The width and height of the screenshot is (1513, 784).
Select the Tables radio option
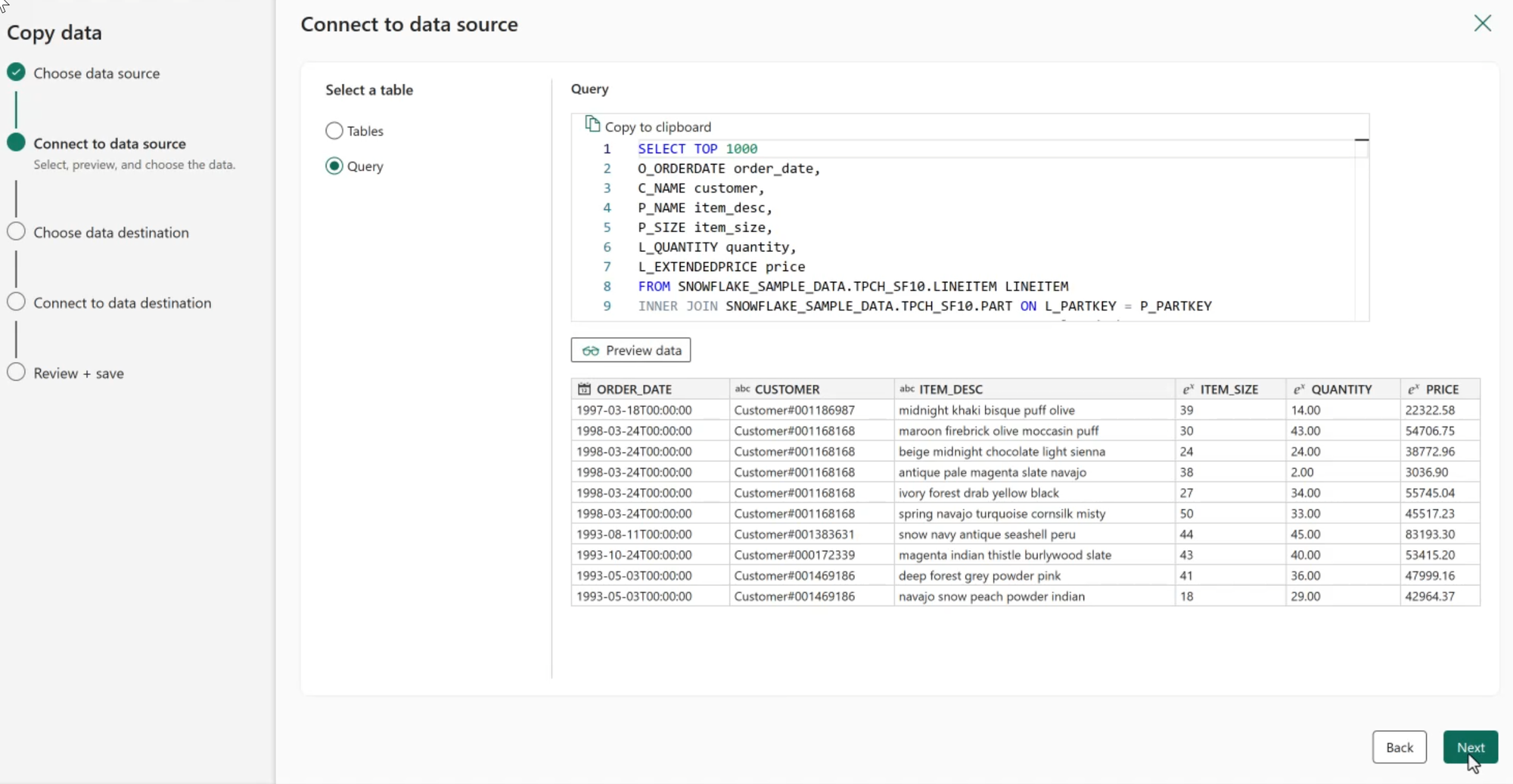[334, 131]
